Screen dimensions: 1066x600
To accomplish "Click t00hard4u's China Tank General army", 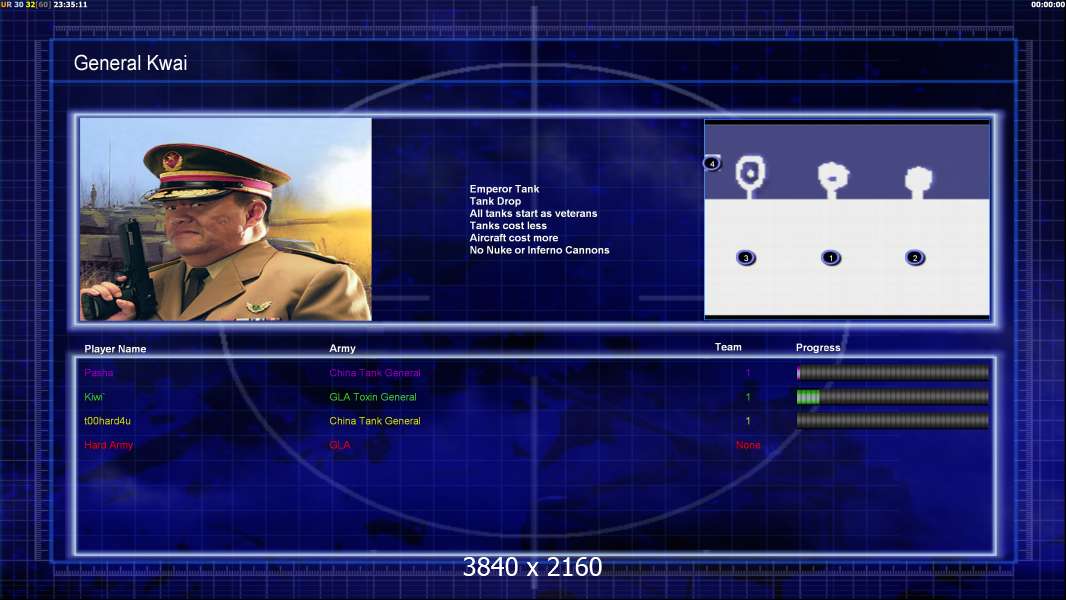I will (x=375, y=421).
